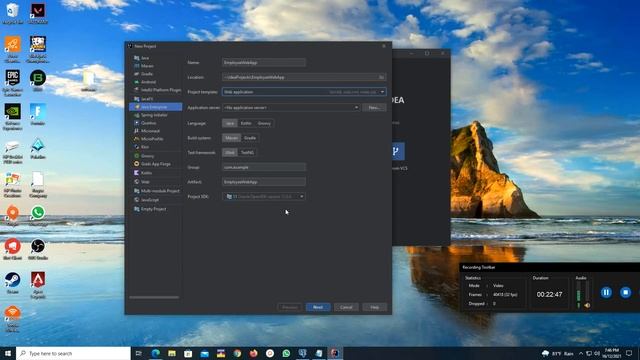Choose Maven as the build system
The image size is (640, 360).
click(231, 138)
